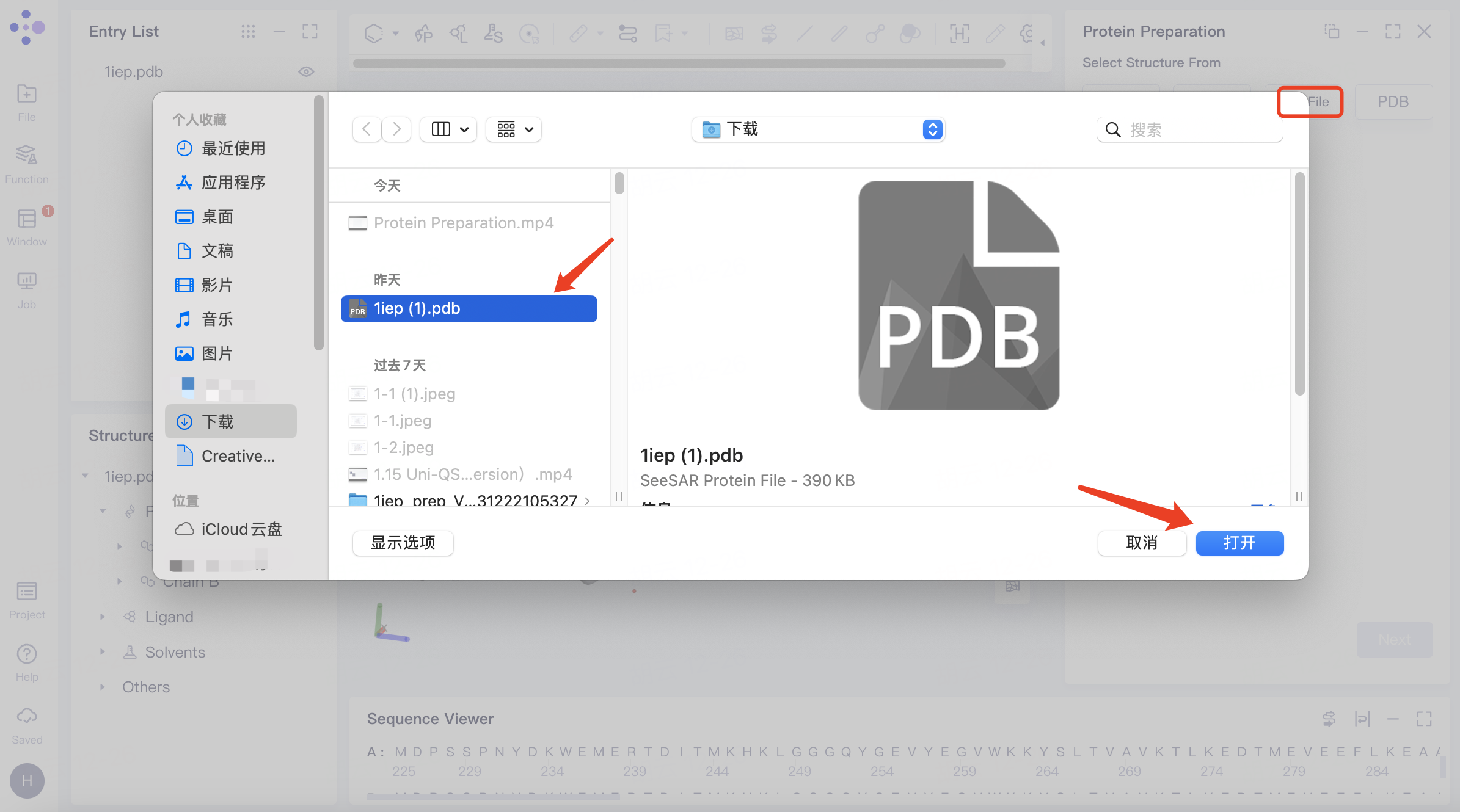Open the grouping options dropdown
1460x812 pixels.
[514, 129]
